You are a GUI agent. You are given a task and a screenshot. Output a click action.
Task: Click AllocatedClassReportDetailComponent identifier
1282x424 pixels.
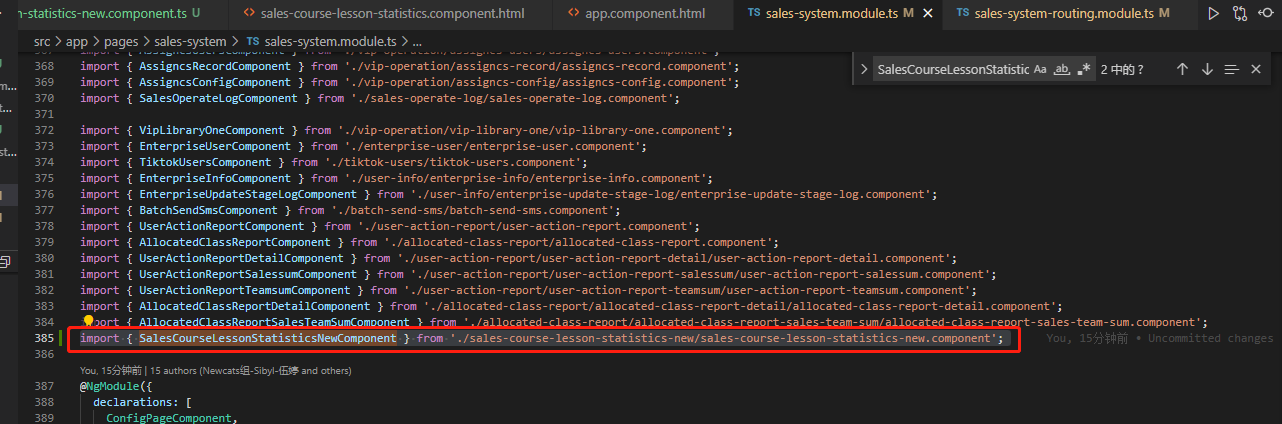tap(254, 306)
